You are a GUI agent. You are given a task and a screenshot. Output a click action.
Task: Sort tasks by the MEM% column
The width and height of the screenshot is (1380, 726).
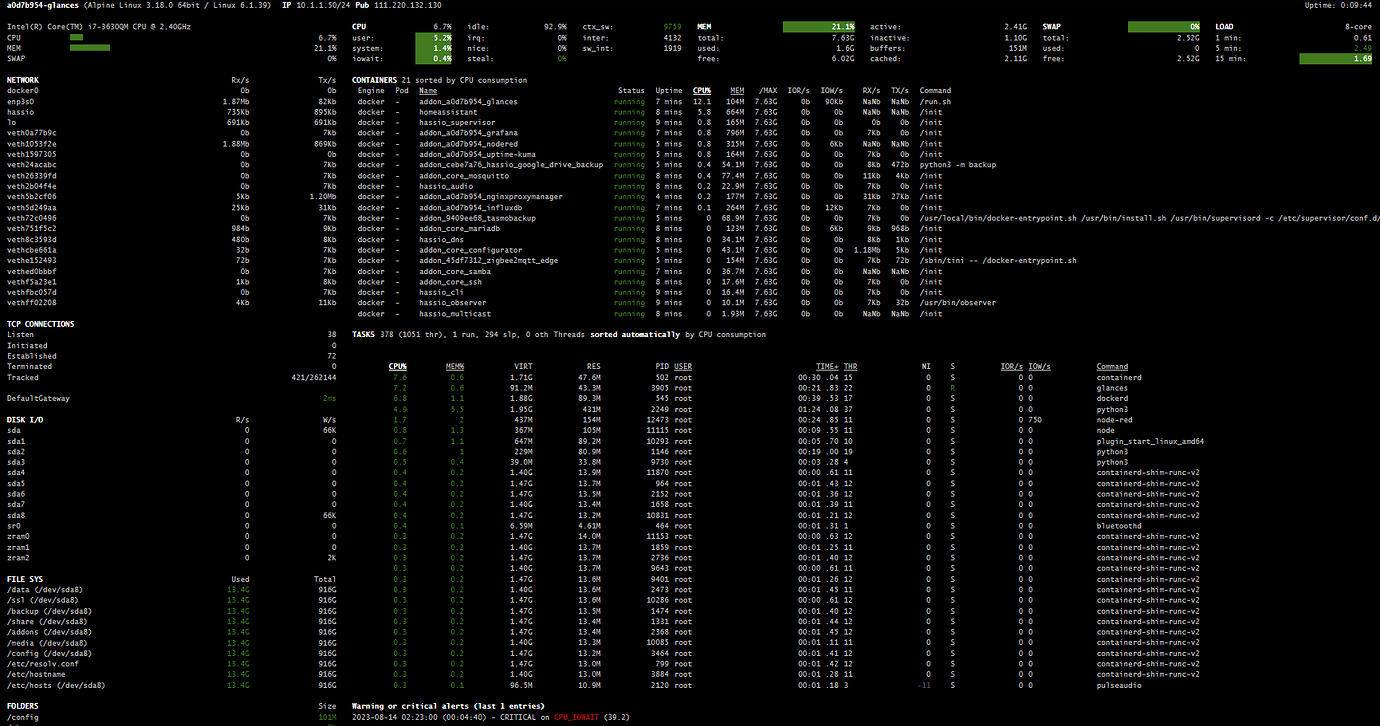pyautogui.click(x=455, y=366)
